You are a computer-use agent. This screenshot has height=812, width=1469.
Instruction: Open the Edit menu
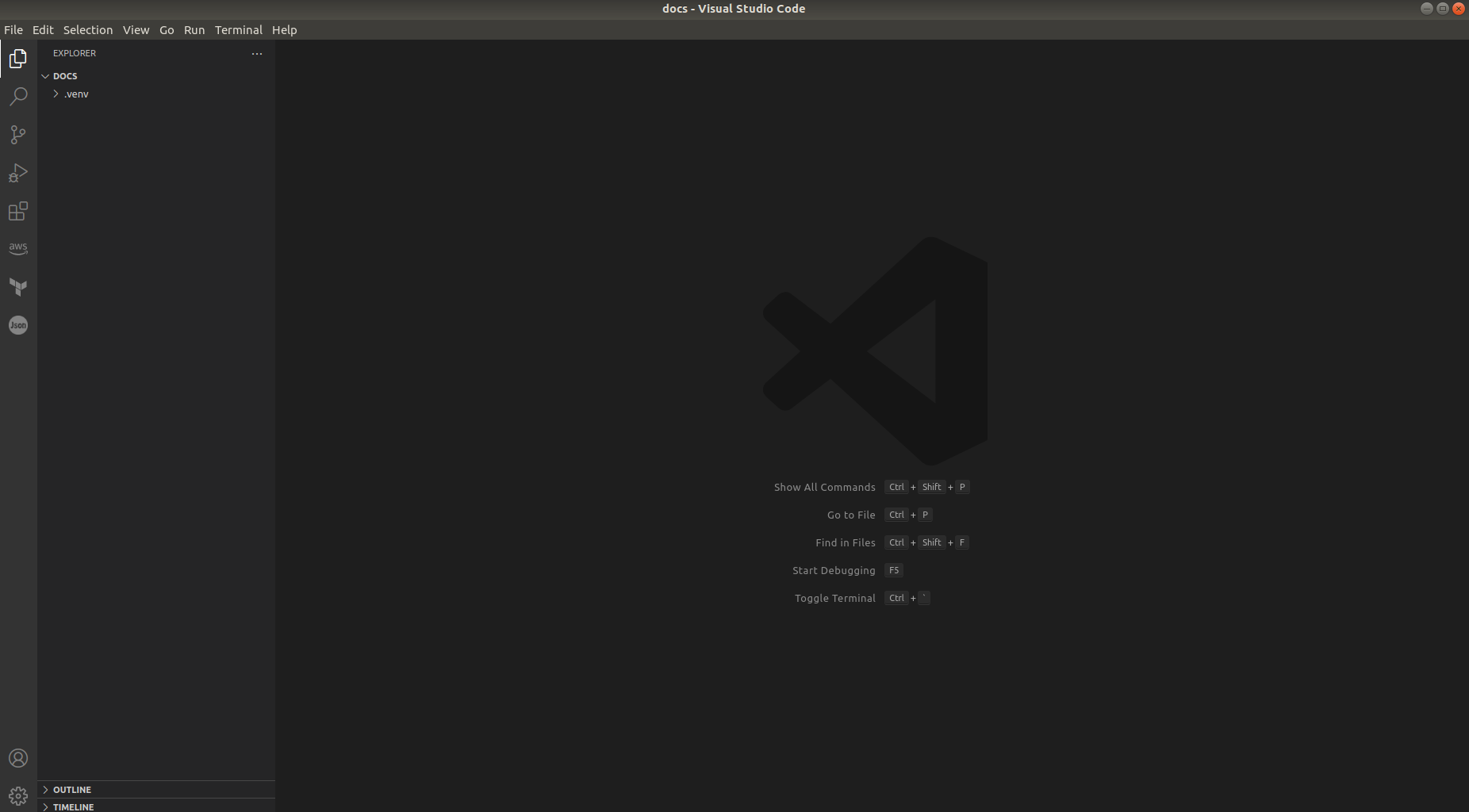click(43, 30)
